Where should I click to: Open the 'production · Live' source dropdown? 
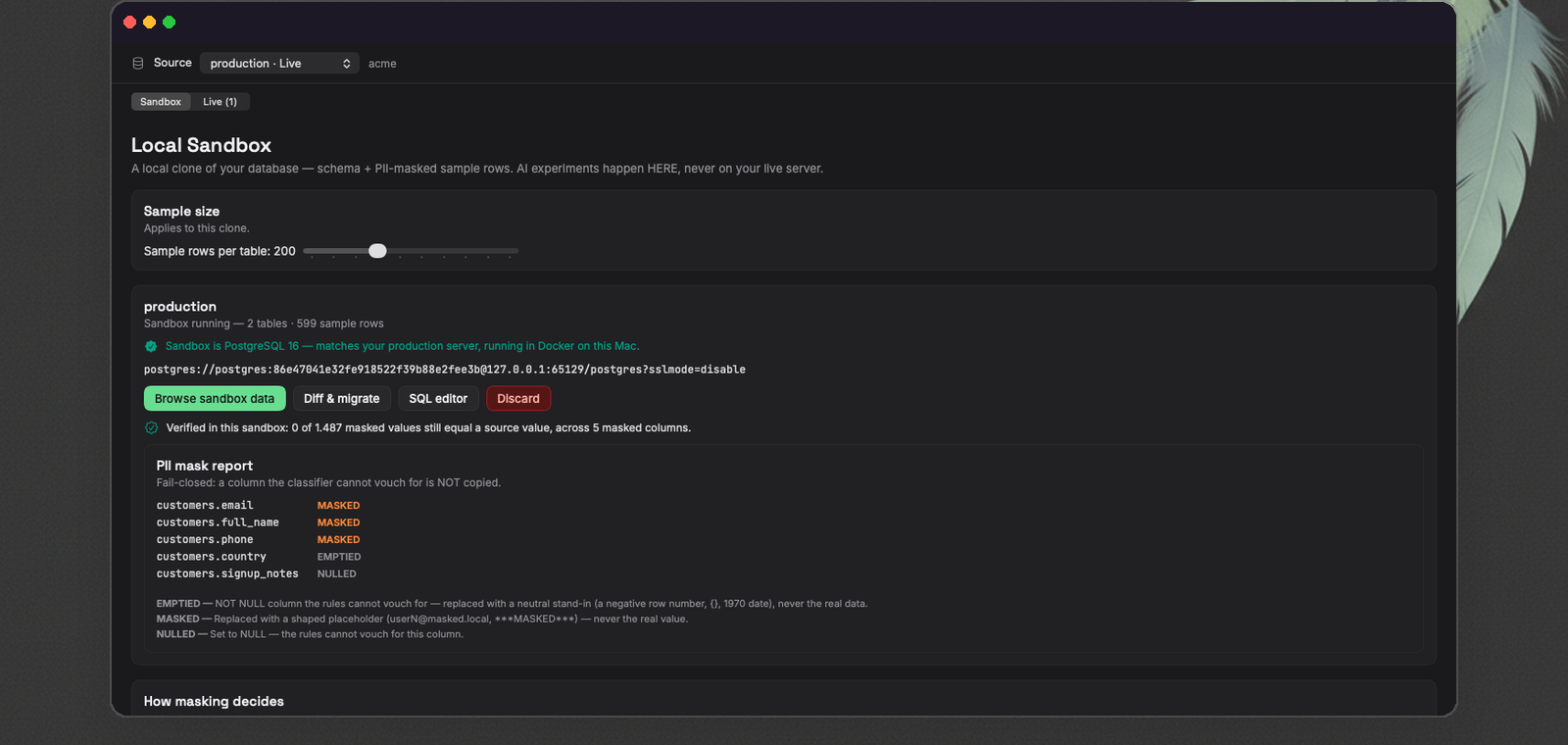279,63
